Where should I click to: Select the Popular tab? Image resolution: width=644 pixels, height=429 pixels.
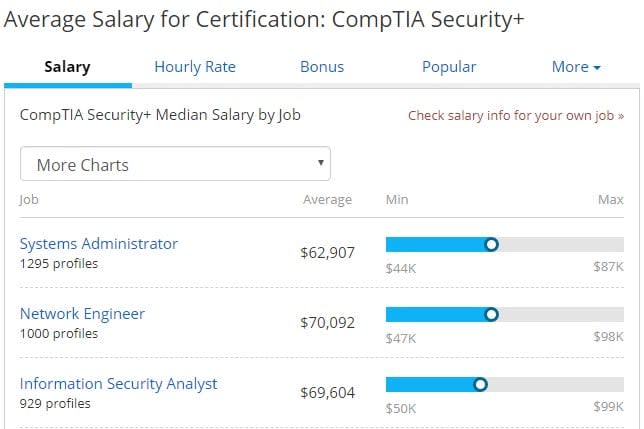tap(449, 67)
